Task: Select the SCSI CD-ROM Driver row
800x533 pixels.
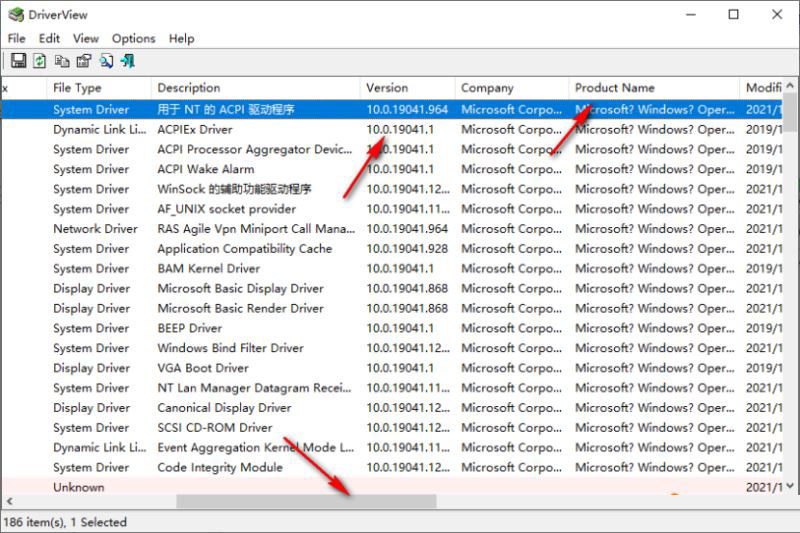Action: (x=392, y=428)
